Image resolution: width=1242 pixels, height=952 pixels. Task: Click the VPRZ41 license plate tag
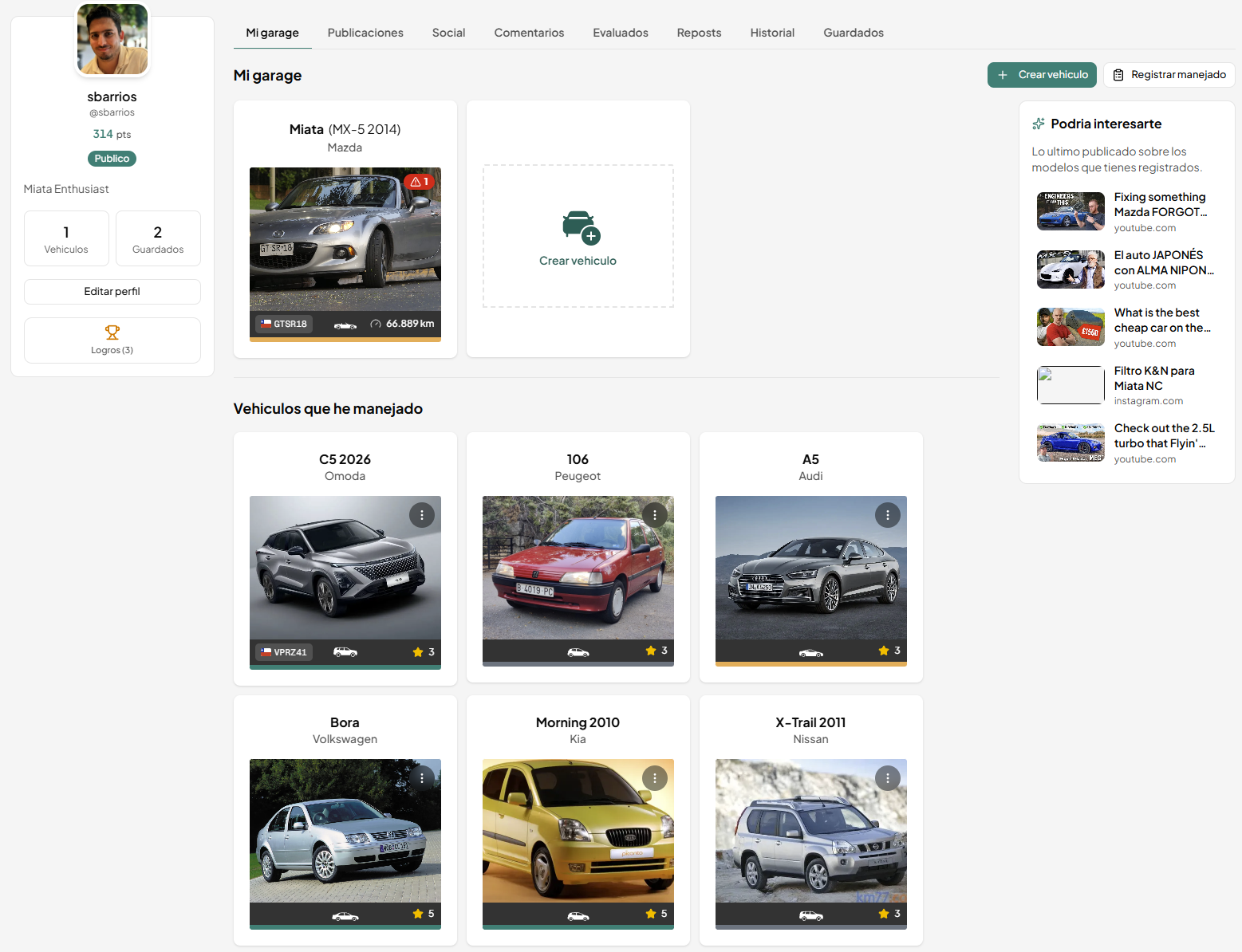point(284,652)
